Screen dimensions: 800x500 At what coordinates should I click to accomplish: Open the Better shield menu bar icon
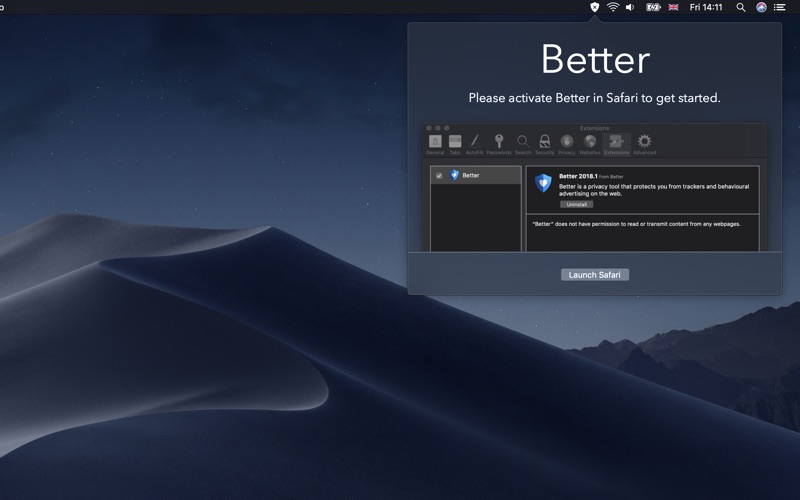[x=594, y=7]
